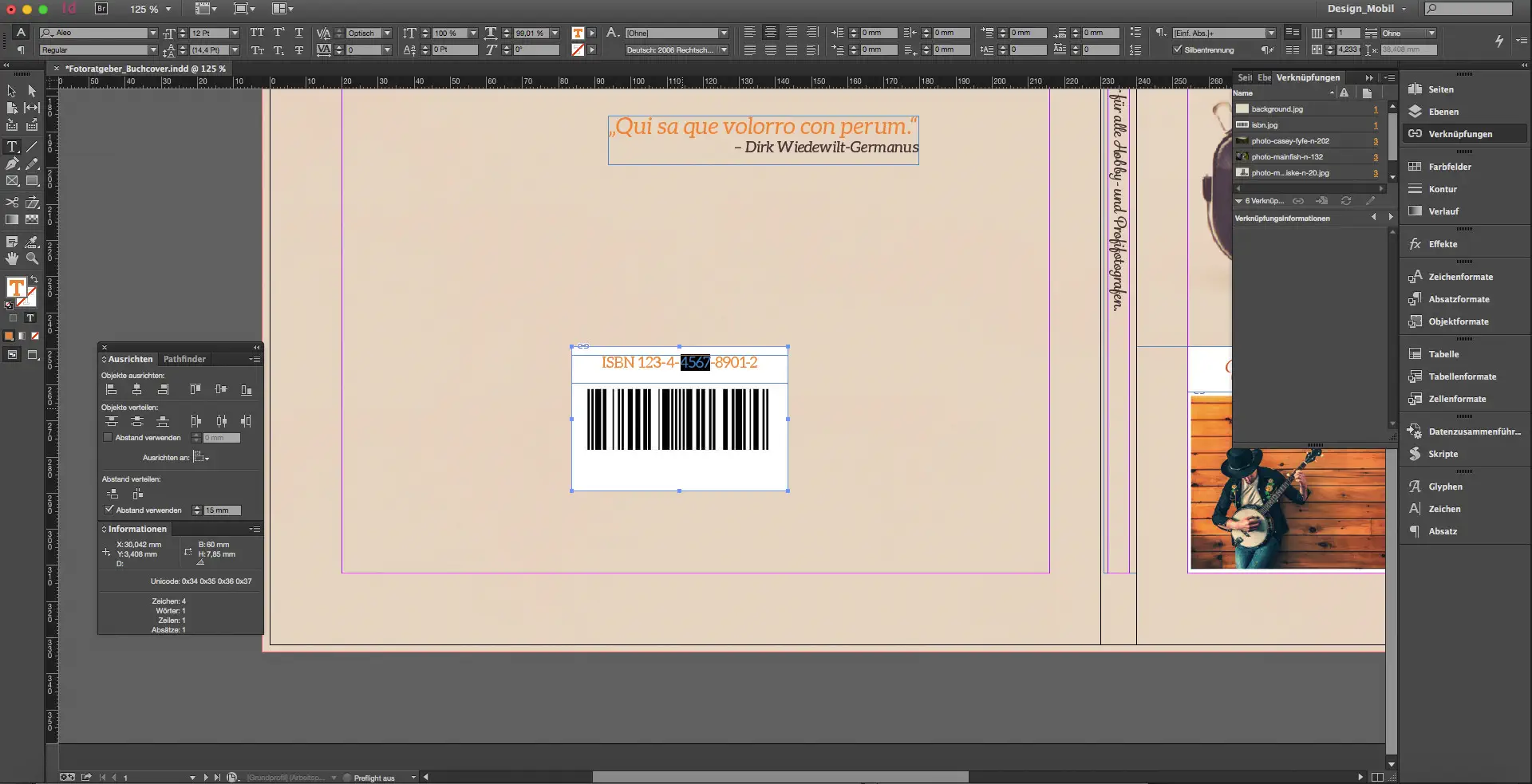This screenshot has width=1532, height=784.
Task: Open the Preflight menu at the bottom
Action: 413,778
